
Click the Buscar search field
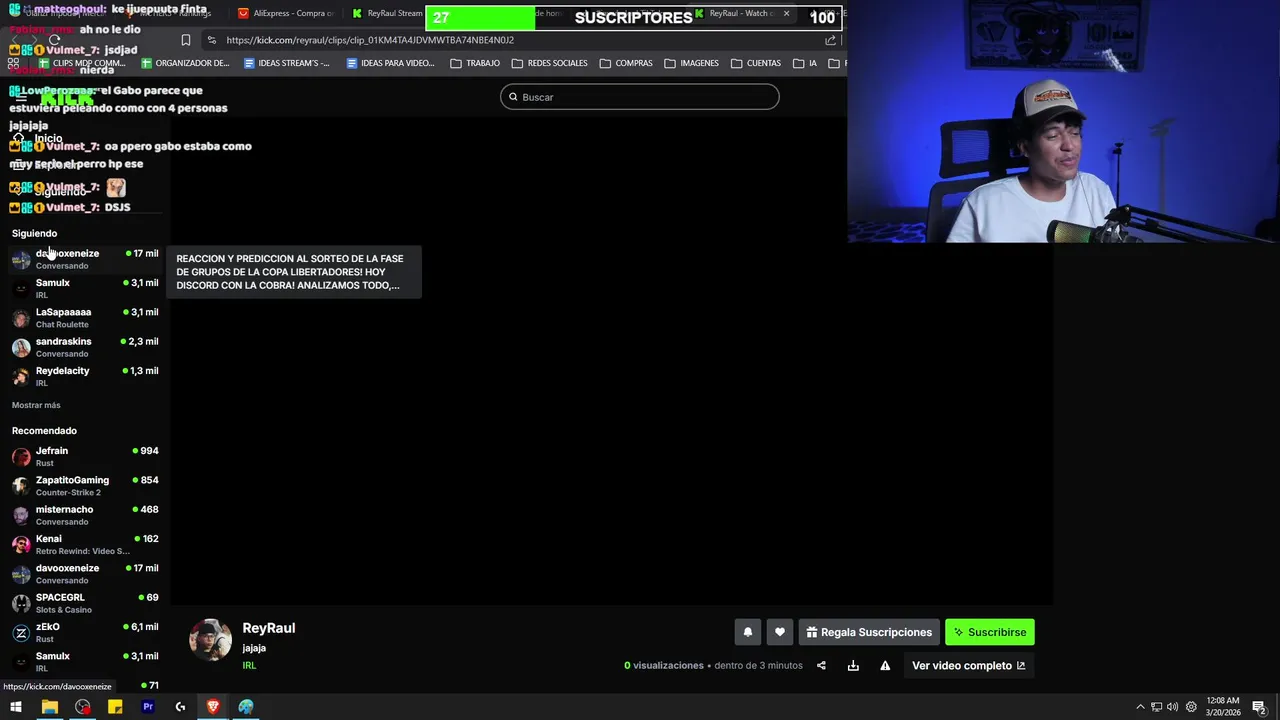(x=640, y=97)
